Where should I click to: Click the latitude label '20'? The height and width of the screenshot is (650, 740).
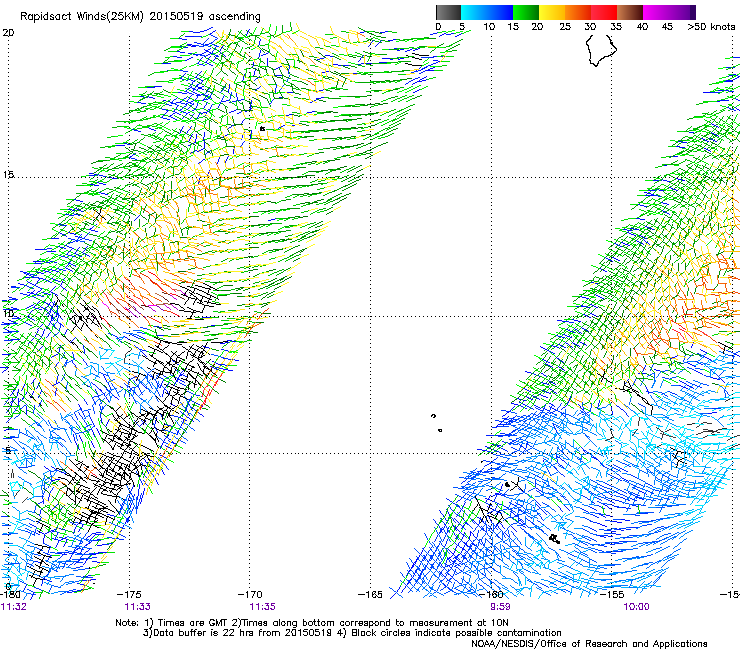[x=8, y=33]
